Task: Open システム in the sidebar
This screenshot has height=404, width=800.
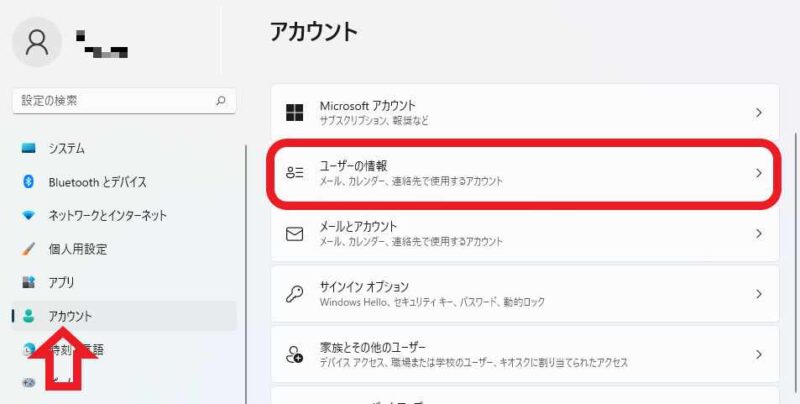Action: coord(124,148)
